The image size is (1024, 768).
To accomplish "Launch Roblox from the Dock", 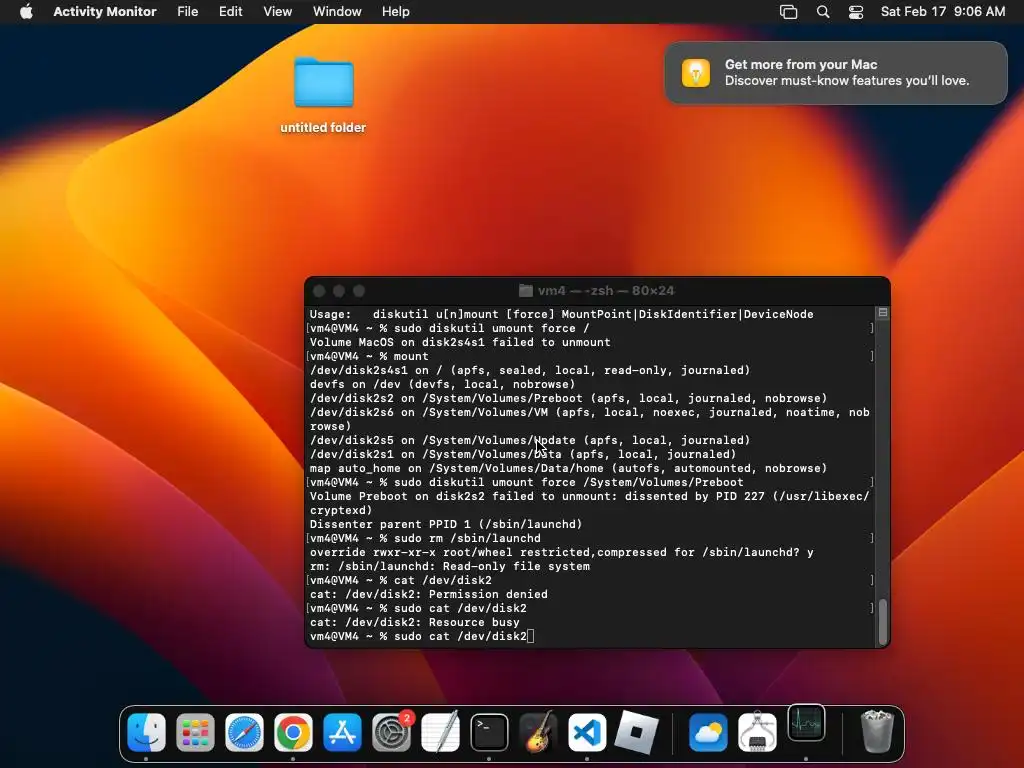I will (637, 732).
